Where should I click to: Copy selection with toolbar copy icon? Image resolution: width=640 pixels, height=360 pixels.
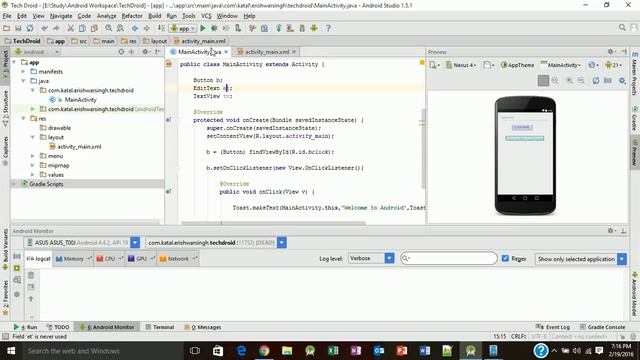click(82, 28)
